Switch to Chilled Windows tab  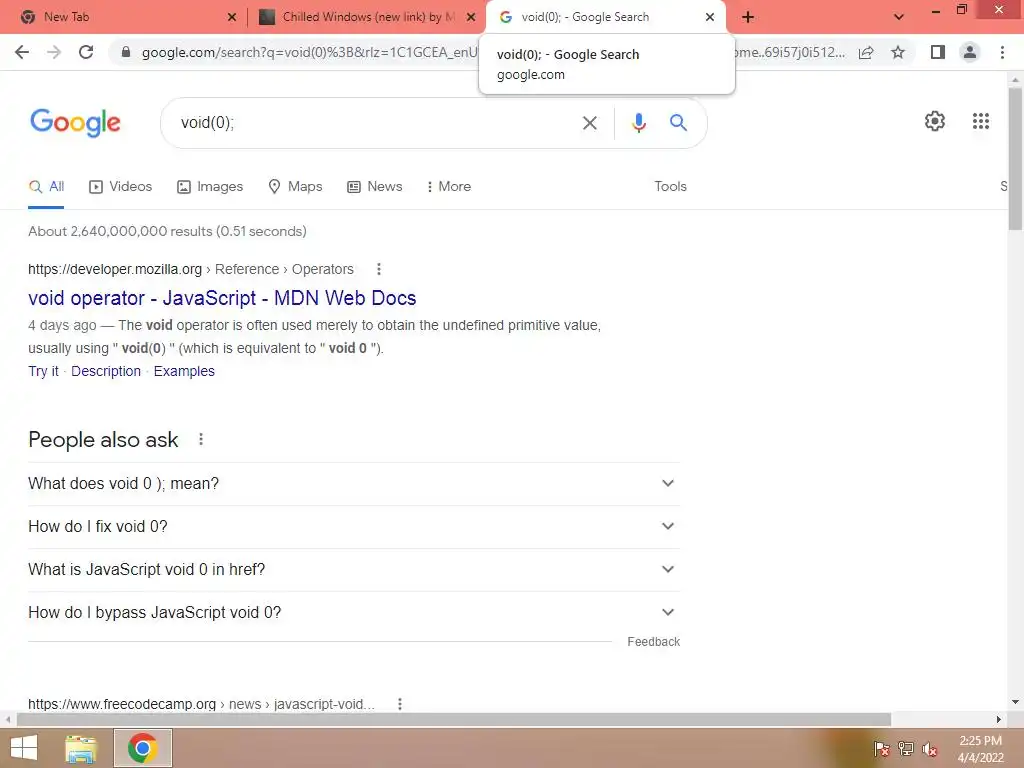(x=366, y=17)
